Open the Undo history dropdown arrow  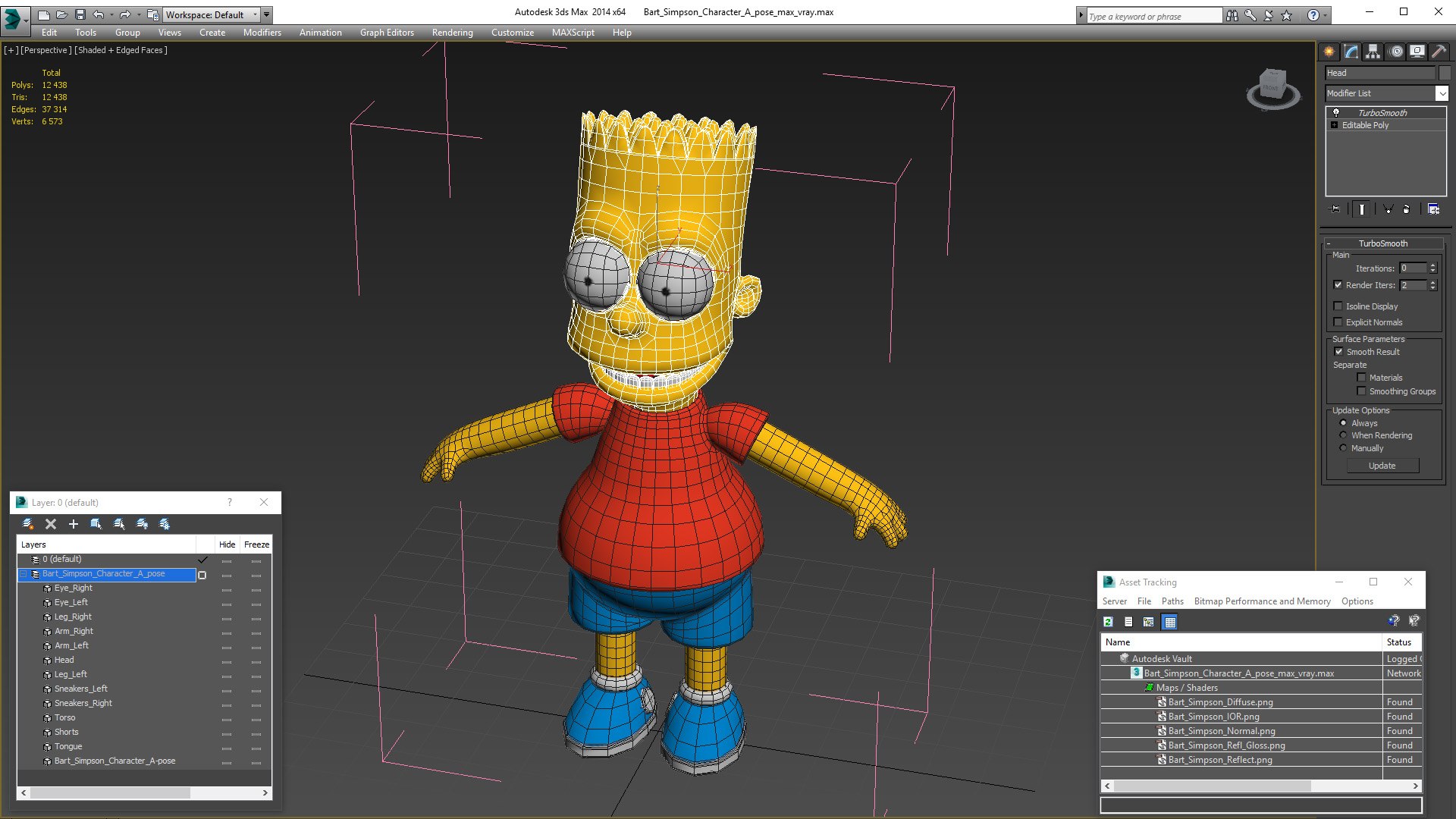[111, 14]
